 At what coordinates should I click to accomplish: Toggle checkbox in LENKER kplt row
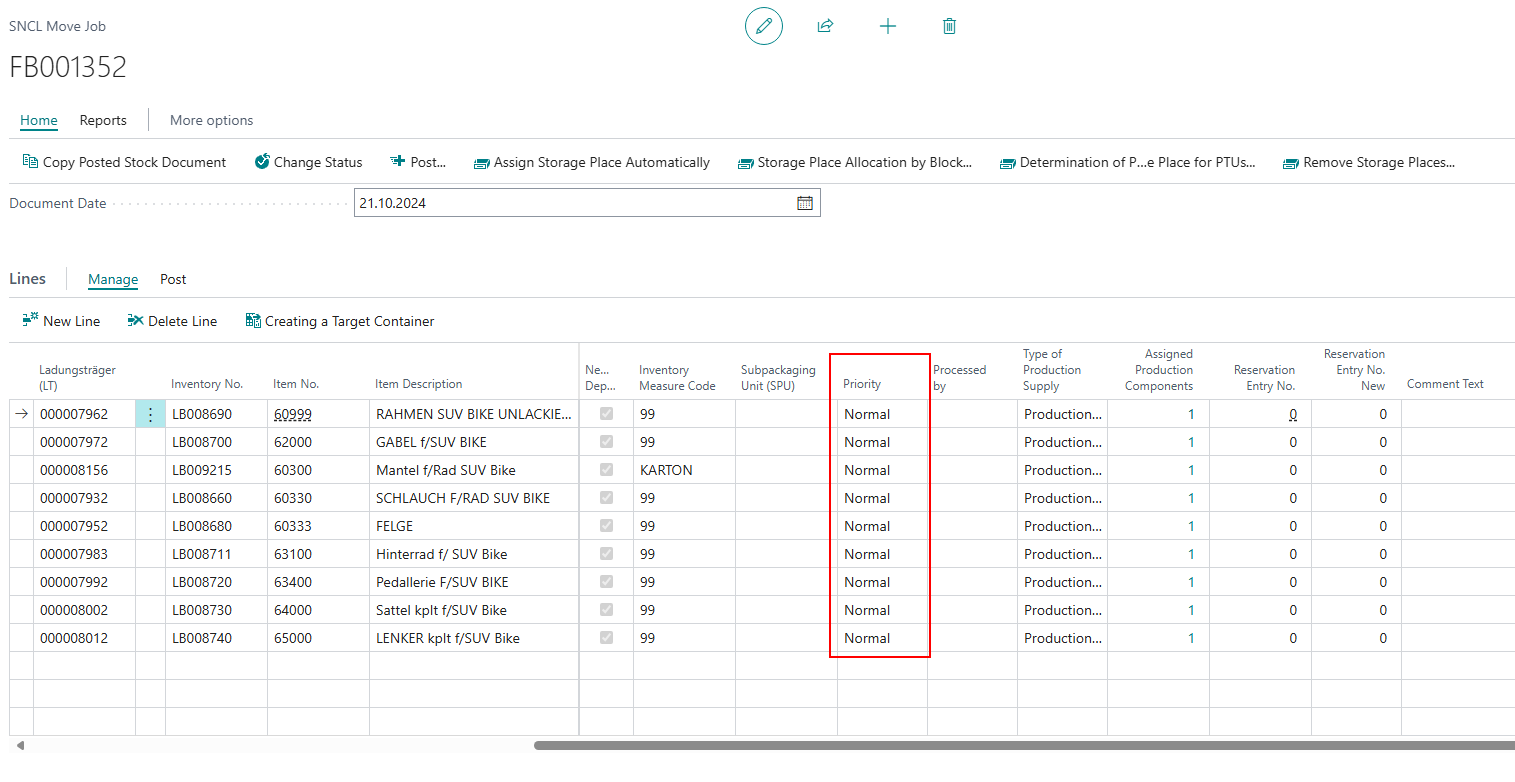pos(606,638)
